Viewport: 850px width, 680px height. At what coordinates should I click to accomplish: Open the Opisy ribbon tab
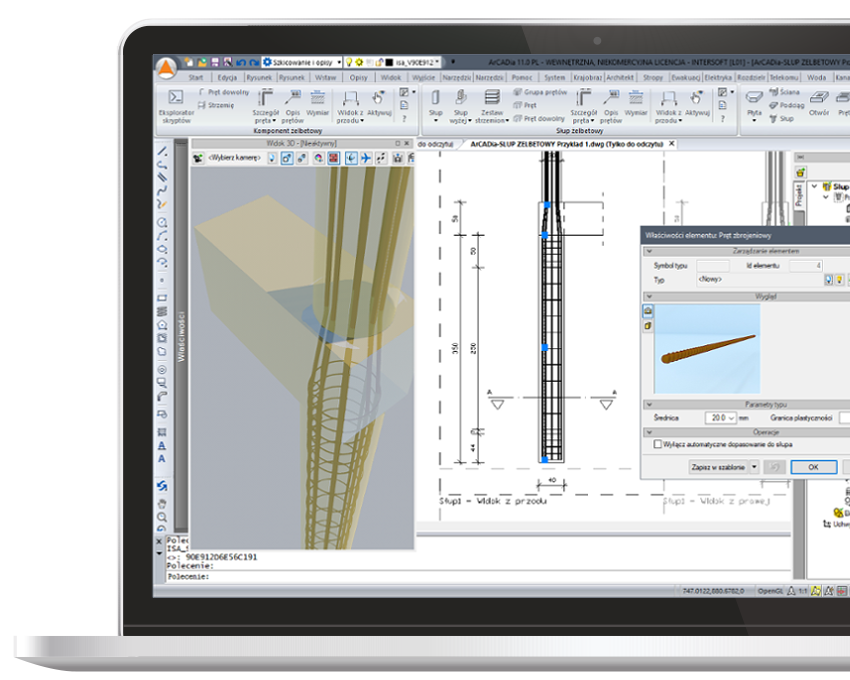[358, 78]
